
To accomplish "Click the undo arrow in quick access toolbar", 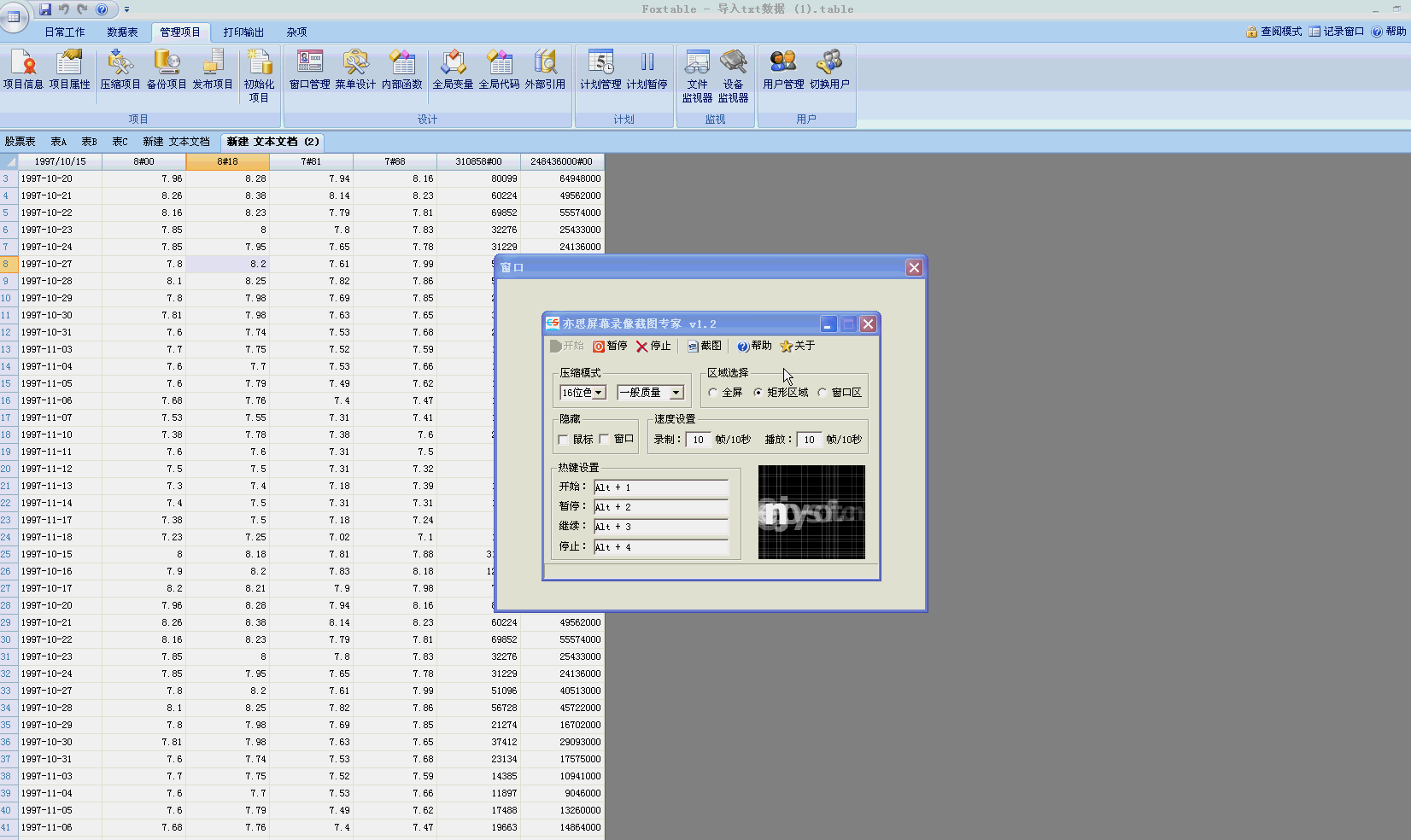I will (64, 9).
